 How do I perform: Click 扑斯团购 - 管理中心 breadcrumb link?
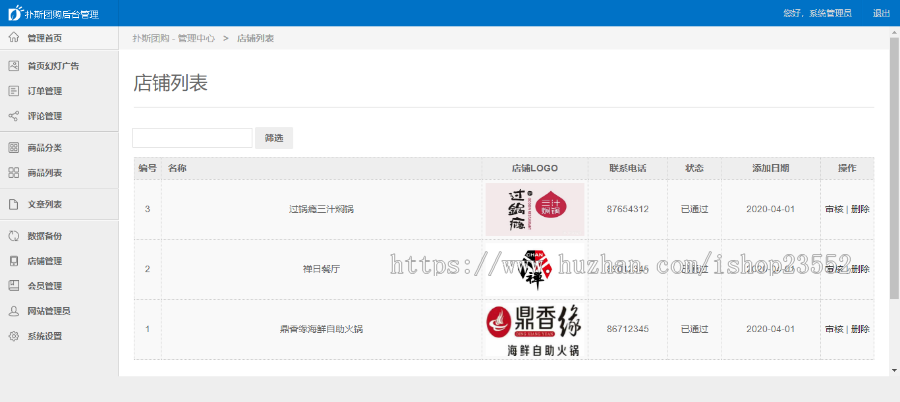pos(174,38)
